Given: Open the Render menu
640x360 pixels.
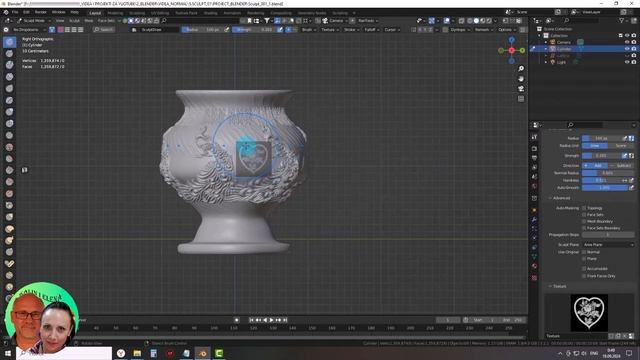Looking at the screenshot, I should tap(40, 12).
